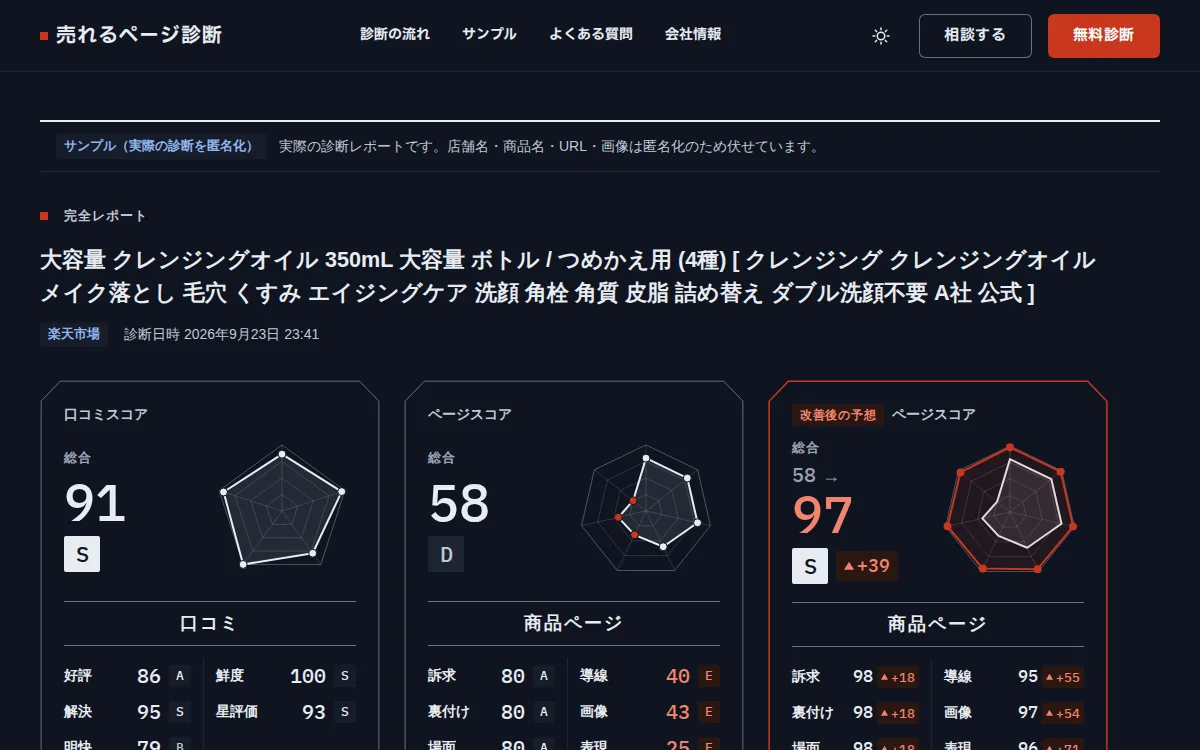Viewport: 1200px width, 750px height.
Task: Click the pentagon radar chart in 口コミスコア
Action: pos(283,508)
